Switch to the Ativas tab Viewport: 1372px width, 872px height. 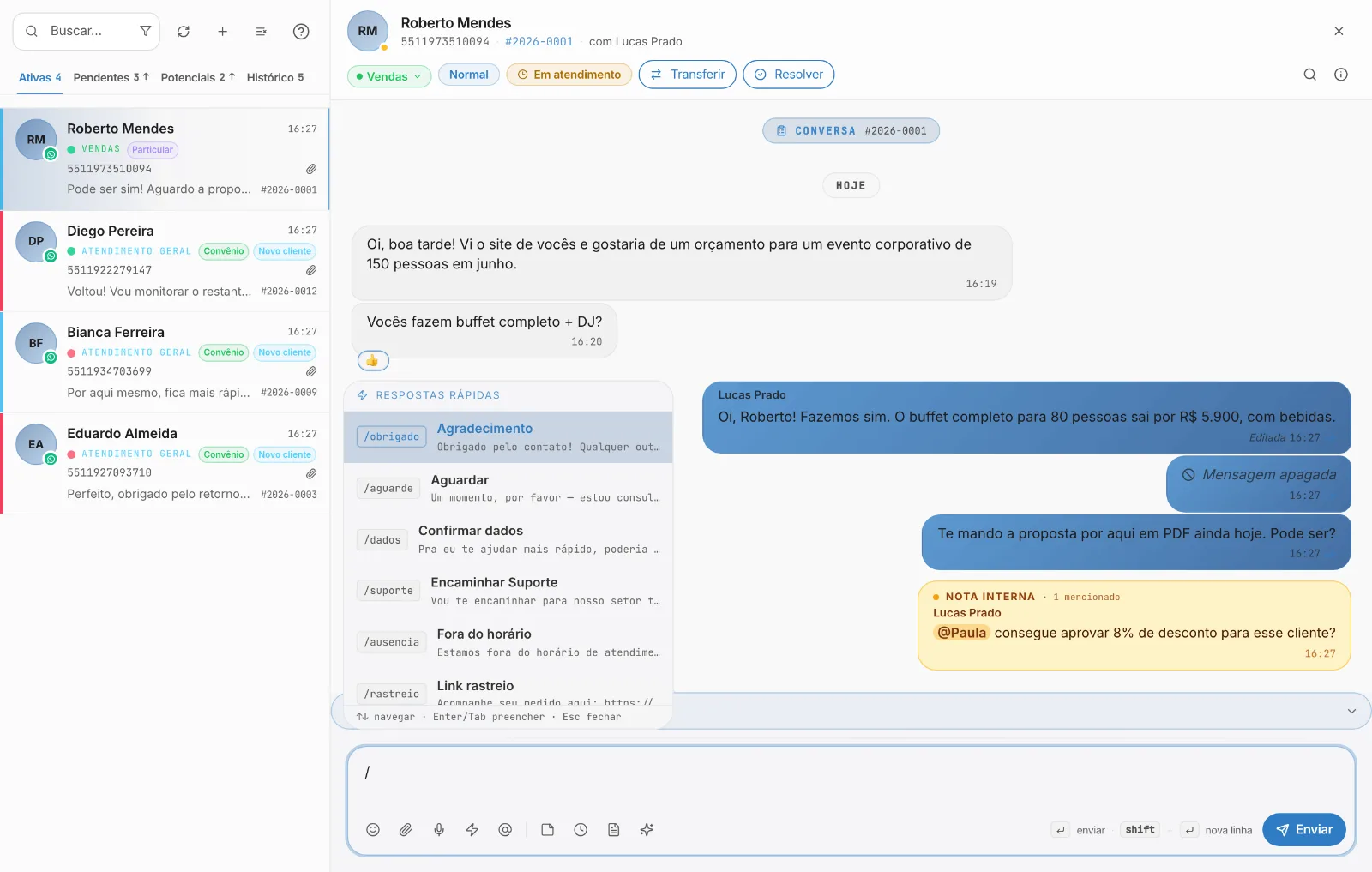pos(39,77)
